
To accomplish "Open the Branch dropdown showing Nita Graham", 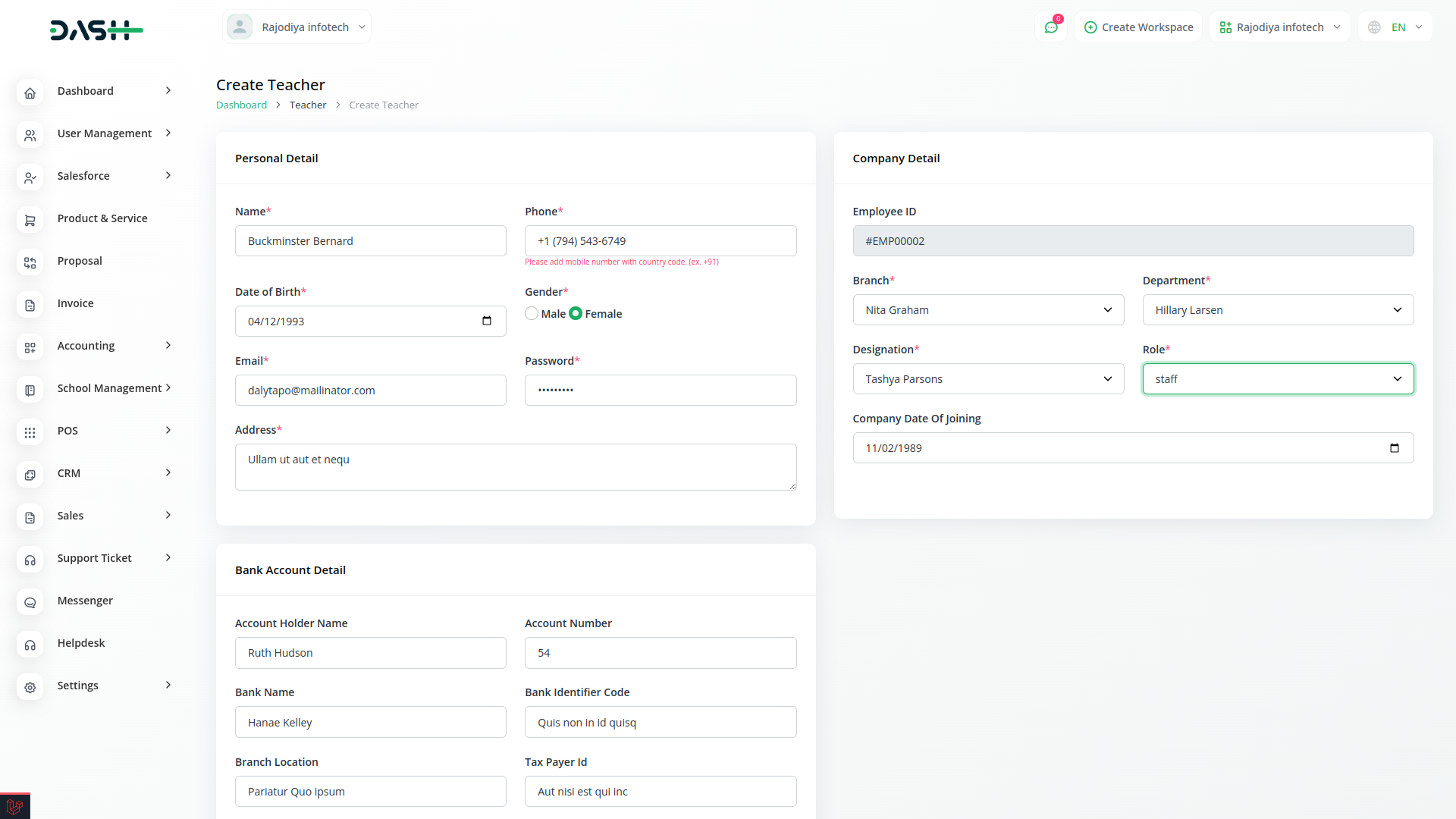I will point(987,309).
